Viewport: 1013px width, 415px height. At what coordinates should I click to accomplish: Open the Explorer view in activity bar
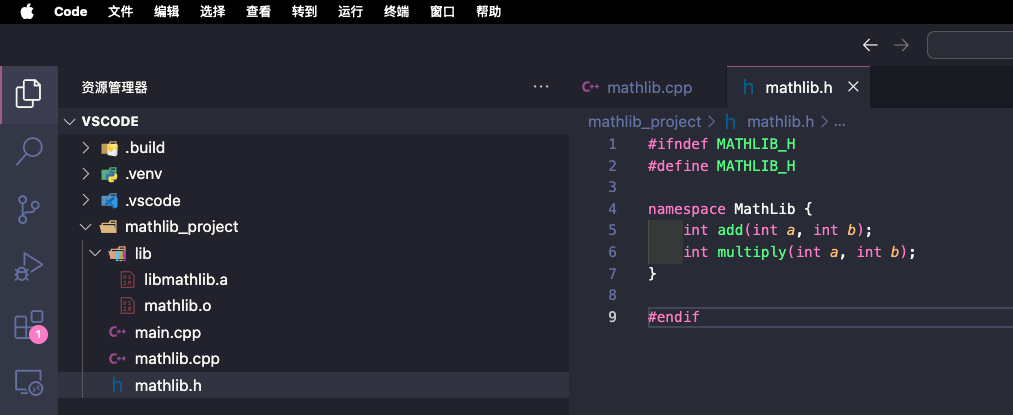coord(28,94)
